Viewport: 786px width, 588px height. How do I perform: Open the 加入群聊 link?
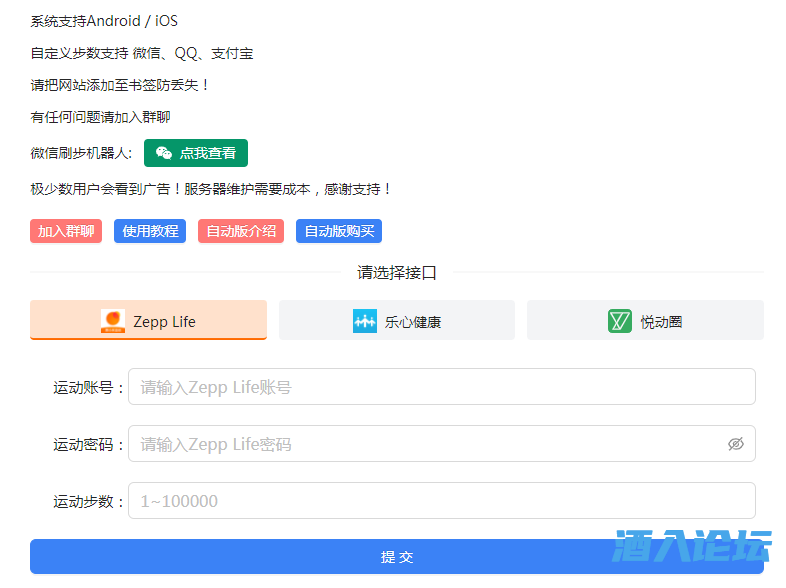coord(66,231)
